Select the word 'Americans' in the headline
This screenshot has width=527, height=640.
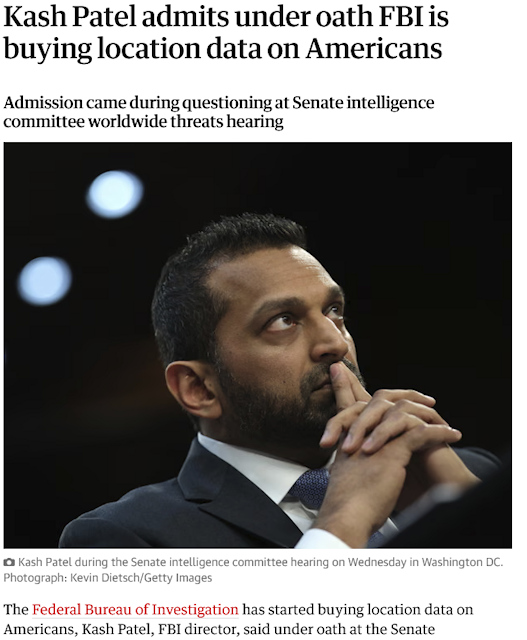pos(374,49)
